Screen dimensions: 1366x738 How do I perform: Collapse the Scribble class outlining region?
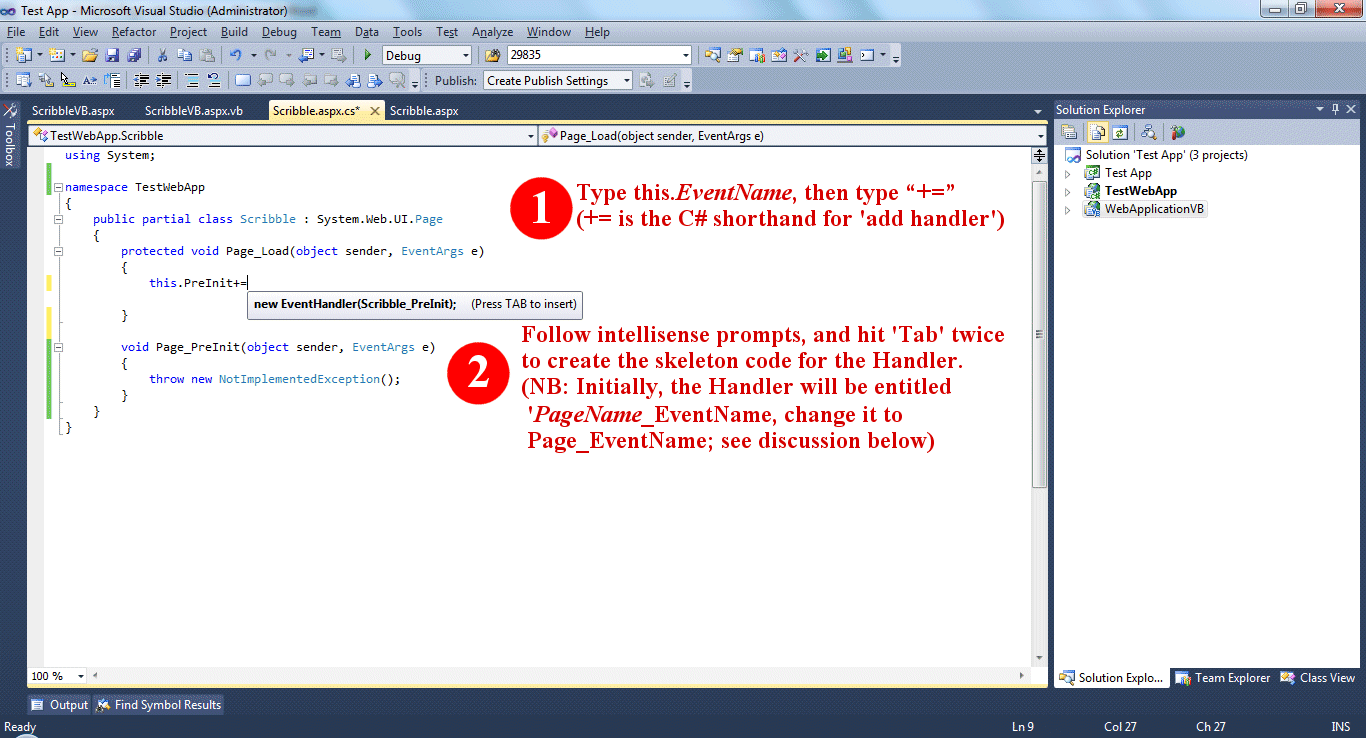click(x=58, y=219)
